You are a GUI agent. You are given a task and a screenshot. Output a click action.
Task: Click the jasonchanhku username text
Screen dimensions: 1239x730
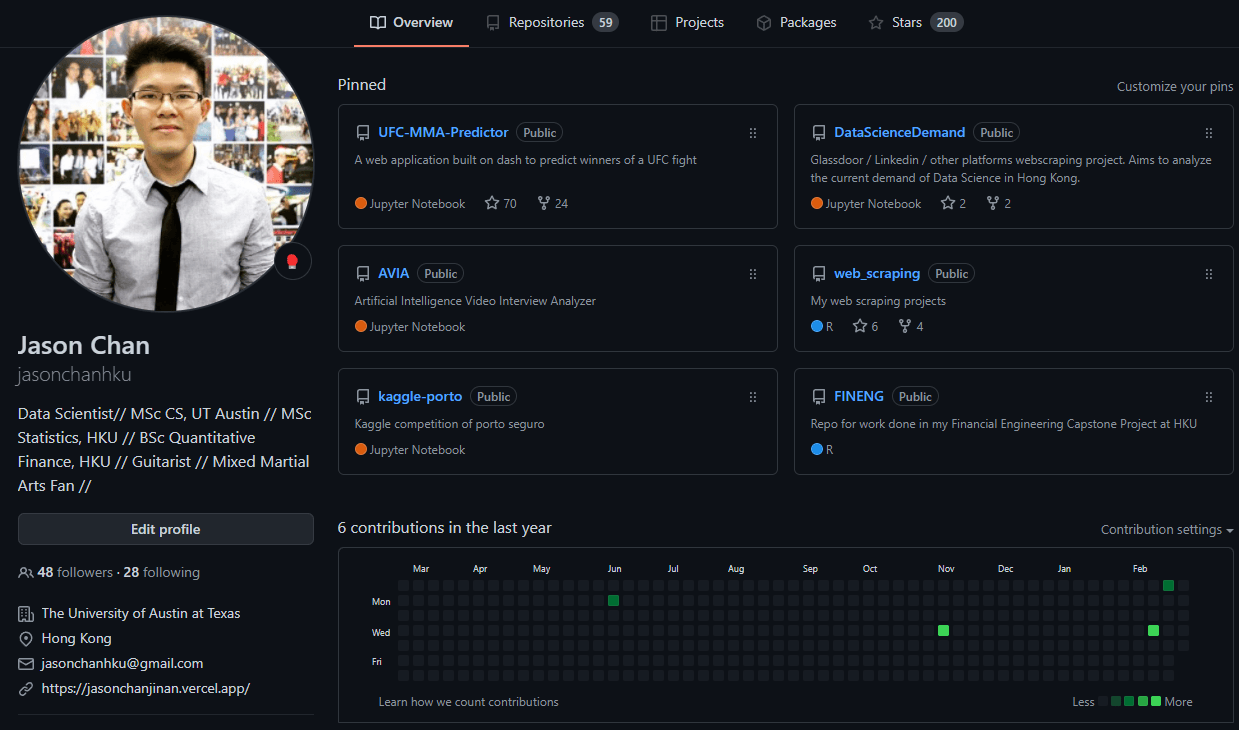coord(75,375)
